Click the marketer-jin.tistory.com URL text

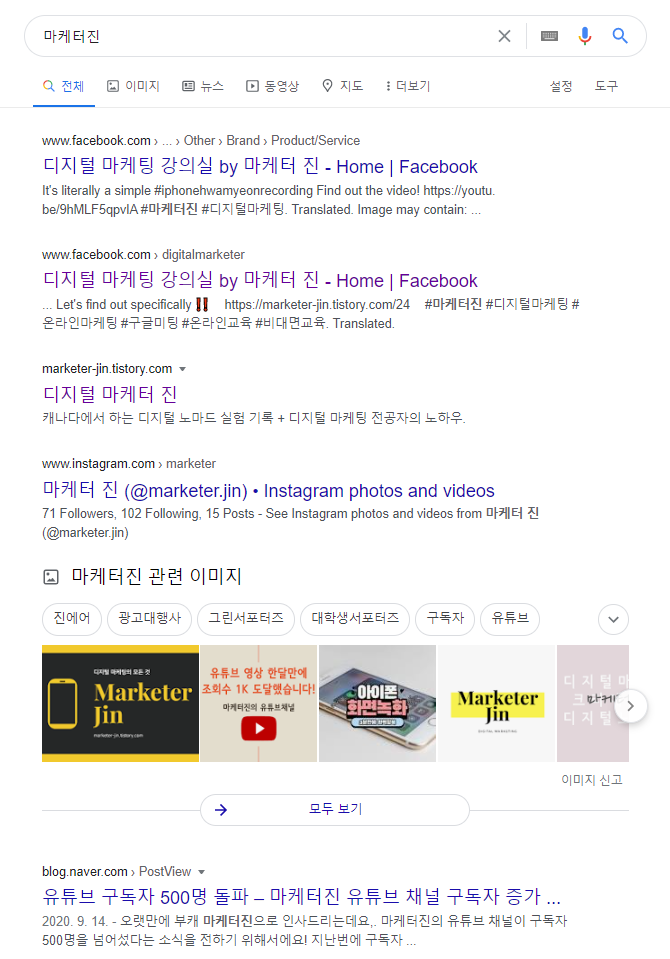click(107, 369)
